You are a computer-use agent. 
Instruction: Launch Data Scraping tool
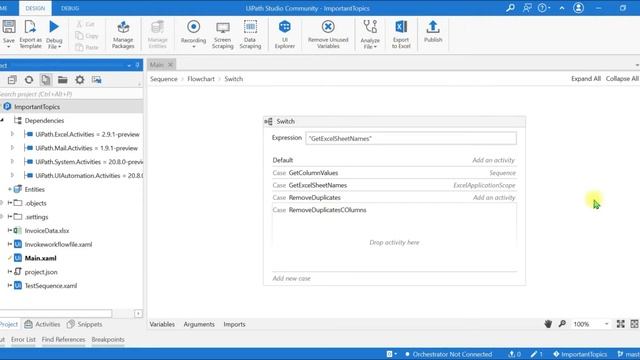(x=250, y=35)
